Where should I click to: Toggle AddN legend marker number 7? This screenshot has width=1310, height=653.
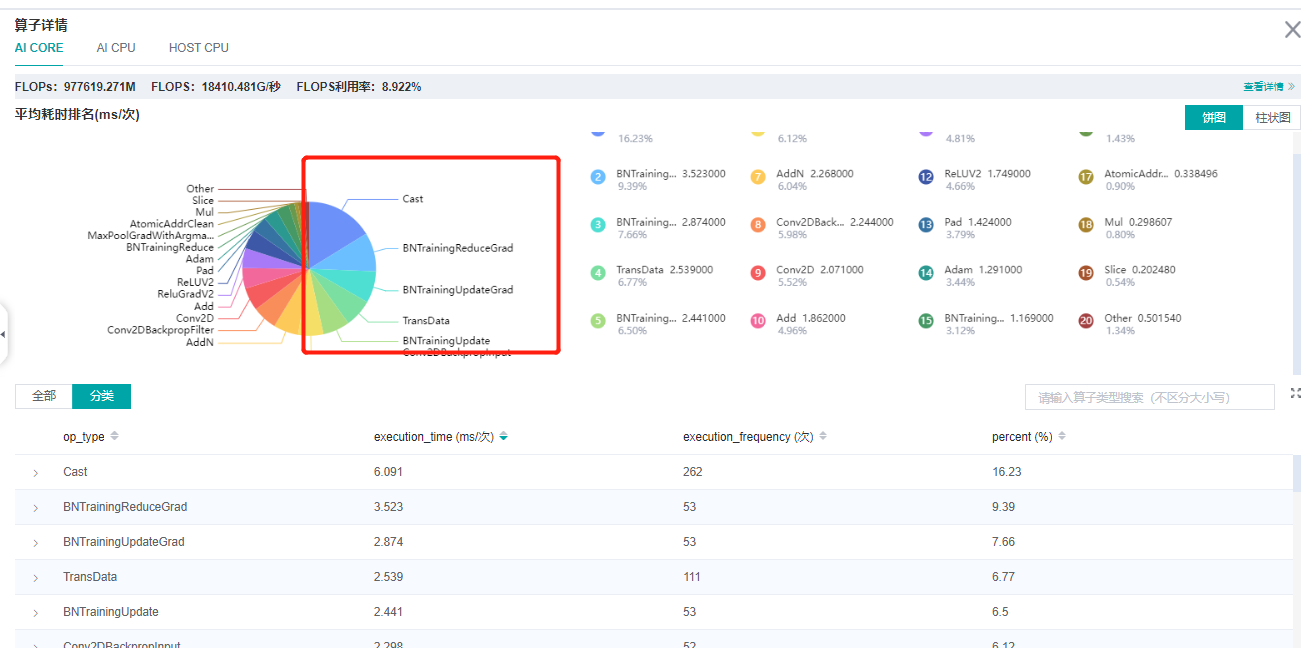(x=758, y=177)
